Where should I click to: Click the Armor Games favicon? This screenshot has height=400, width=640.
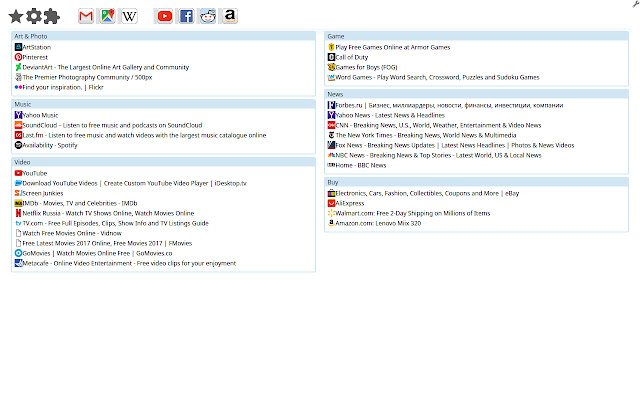click(331, 47)
